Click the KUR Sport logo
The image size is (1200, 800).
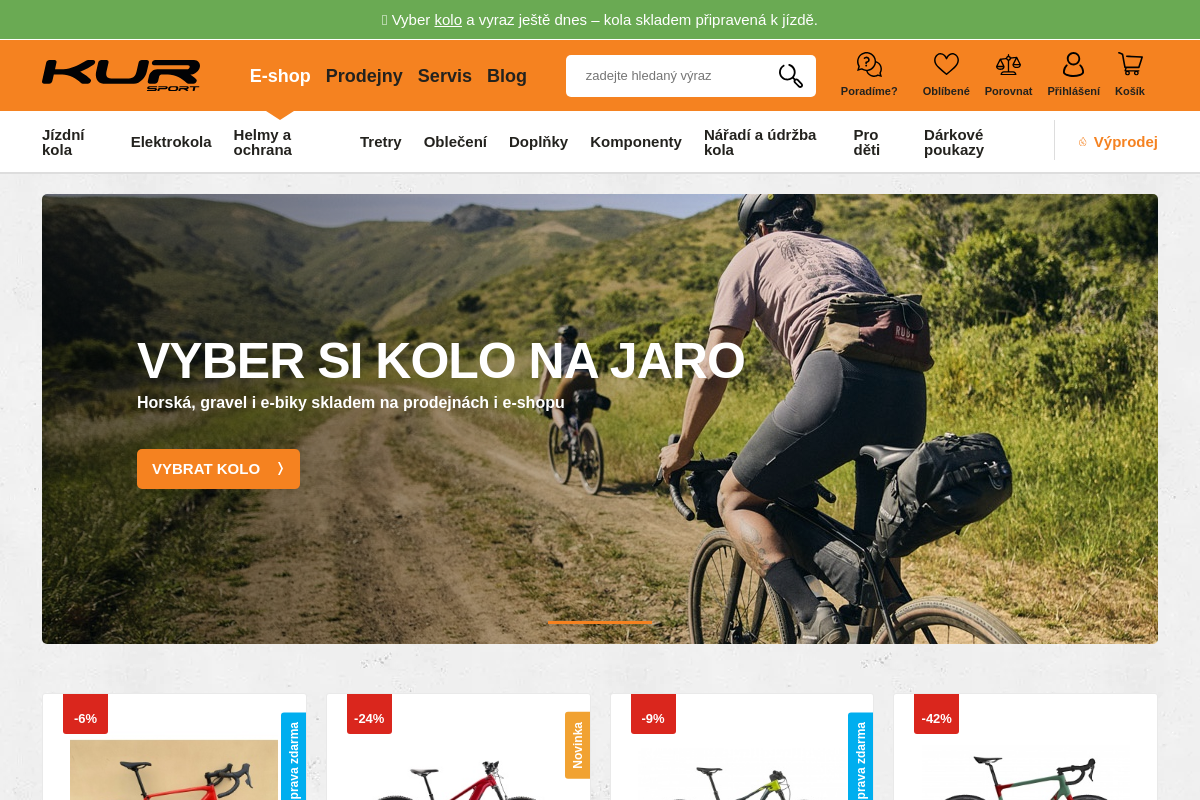(121, 75)
